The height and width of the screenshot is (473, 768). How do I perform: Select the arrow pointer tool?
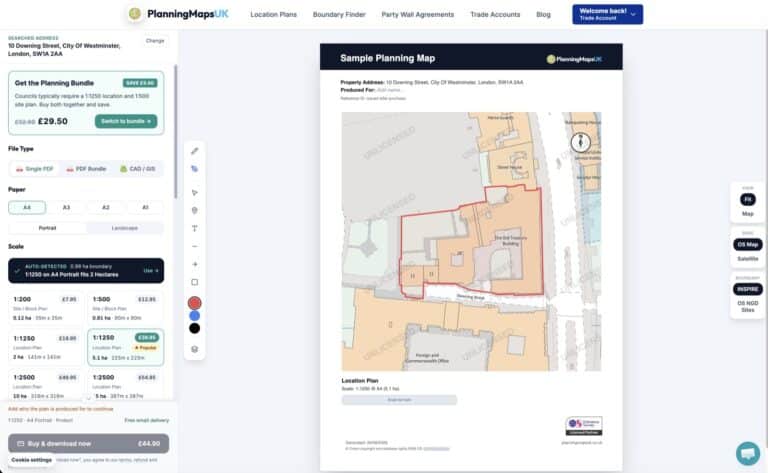pos(194,192)
